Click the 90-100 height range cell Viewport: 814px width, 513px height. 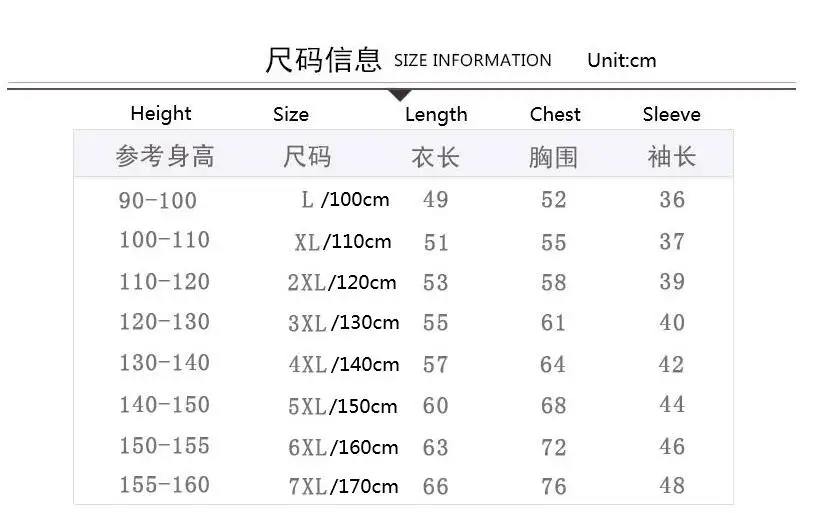[157, 200]
